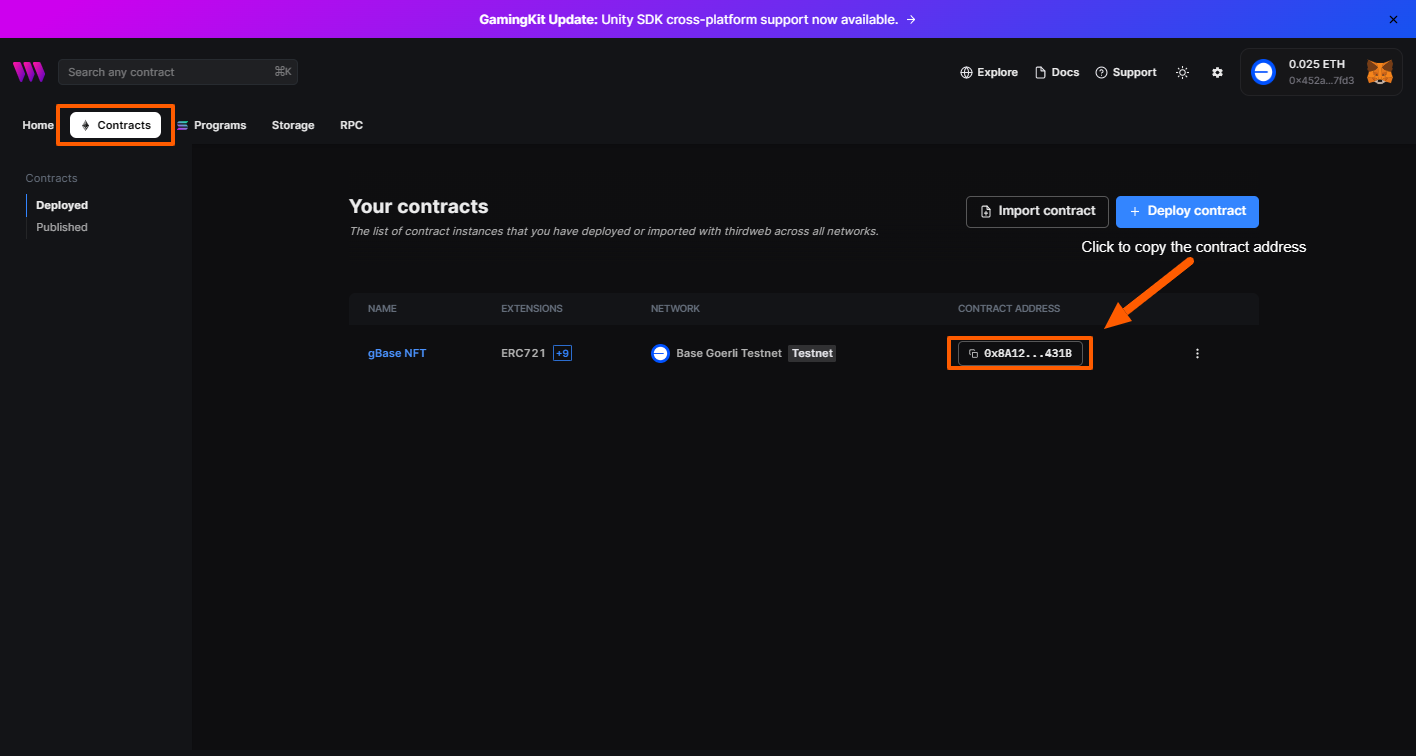Go to the Home tab

[38, 125]
